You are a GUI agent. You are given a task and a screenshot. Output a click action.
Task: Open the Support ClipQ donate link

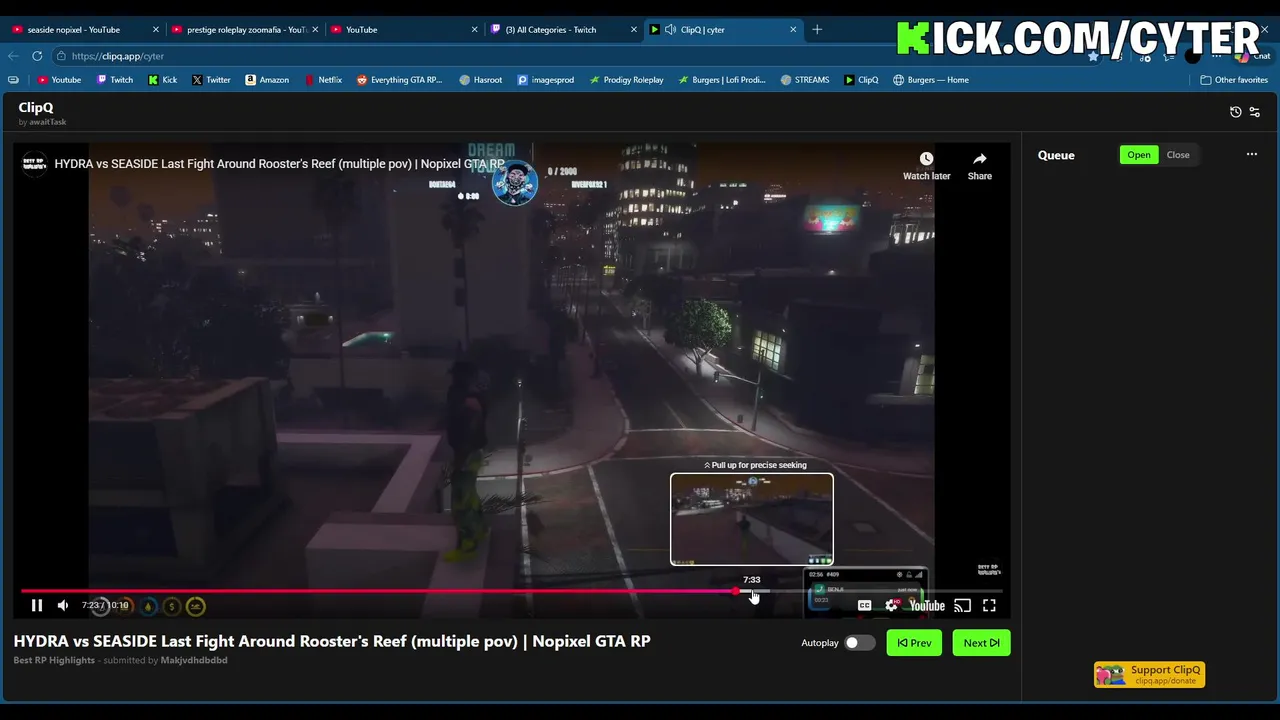click(x=1149, y=675)
